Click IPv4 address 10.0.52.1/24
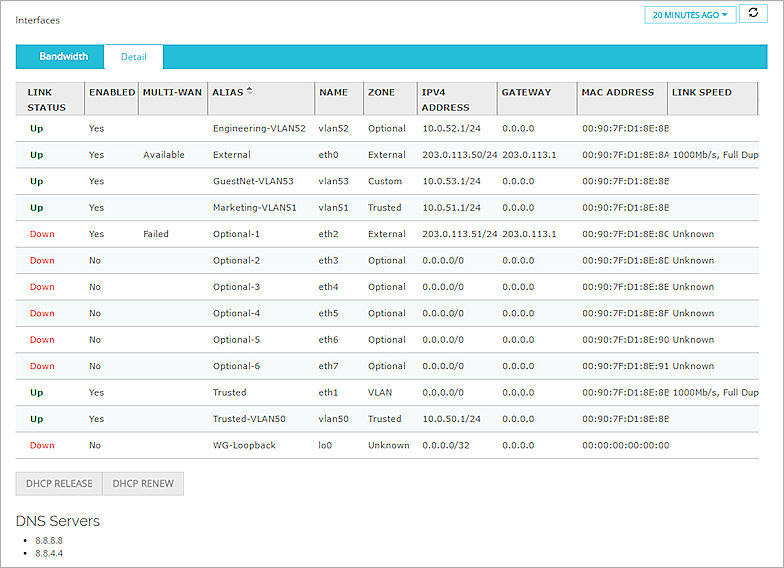784x568 pixels. (x=452, y=128)
